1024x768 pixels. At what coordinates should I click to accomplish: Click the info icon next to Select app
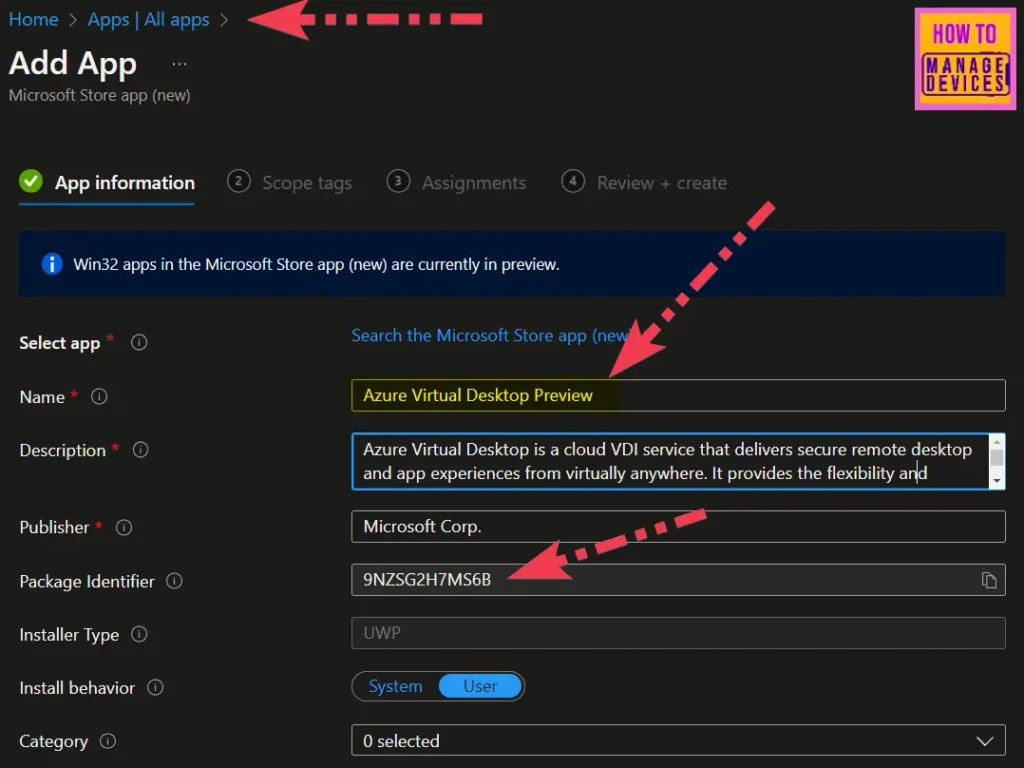tap(139, 342)
